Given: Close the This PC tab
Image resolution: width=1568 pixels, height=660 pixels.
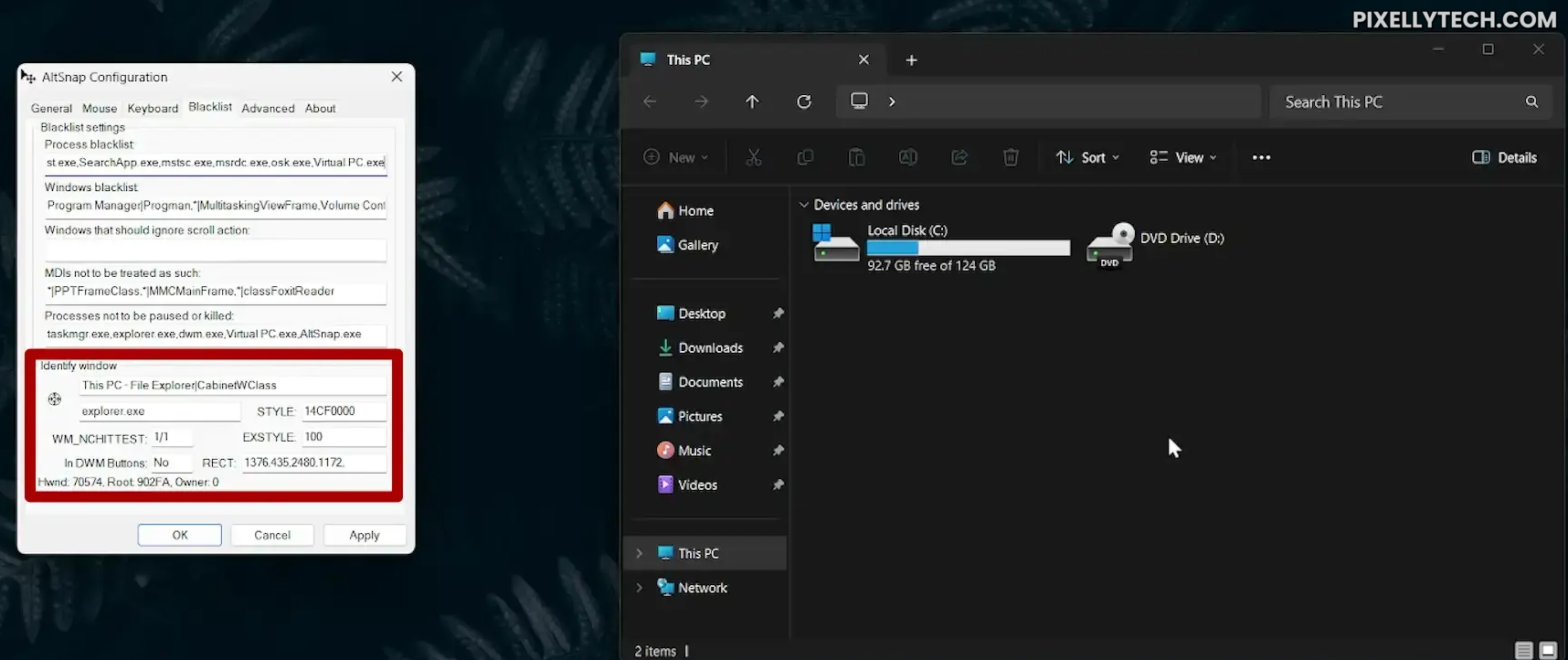Looking at the screenshot, I should 863,59.
